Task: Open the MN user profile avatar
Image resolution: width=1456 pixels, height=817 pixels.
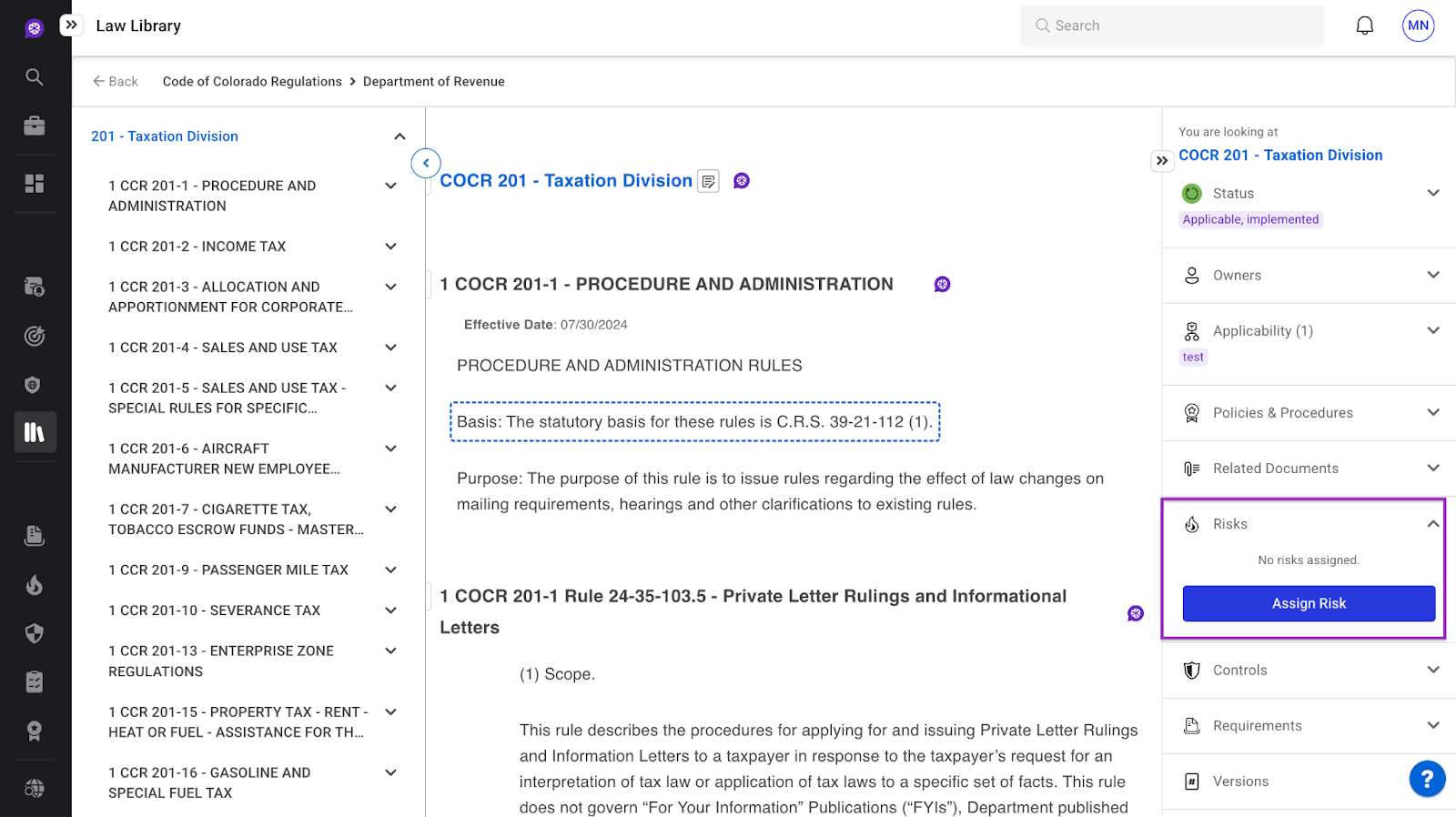Action: tap(1418, 25)
